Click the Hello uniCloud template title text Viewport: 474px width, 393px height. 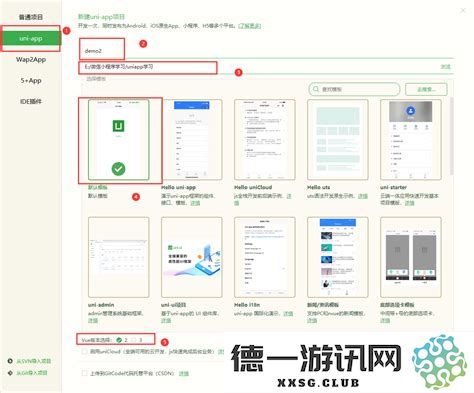pos(253,187)
